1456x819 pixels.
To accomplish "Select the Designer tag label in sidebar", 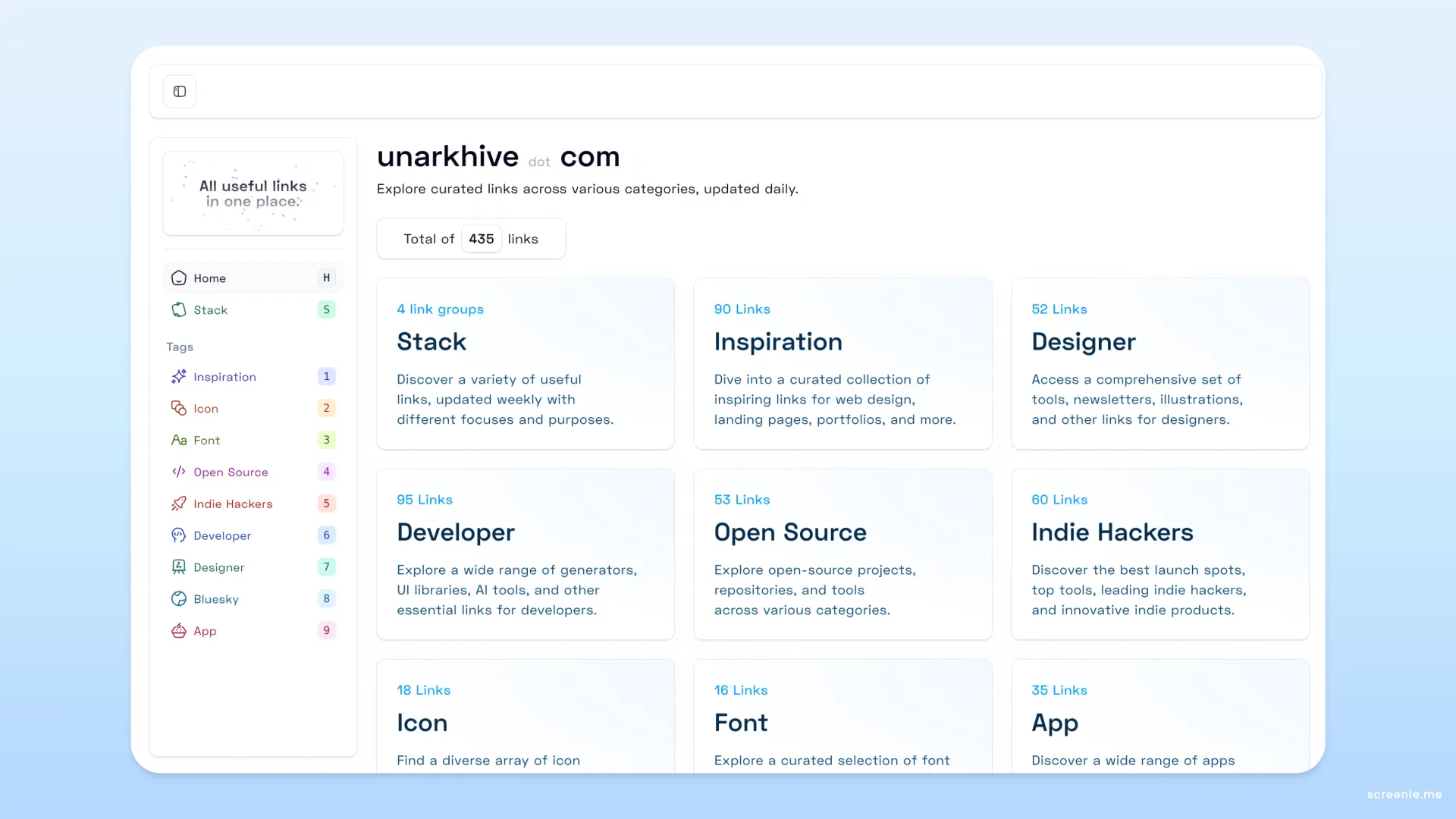I will coord(219,567).
